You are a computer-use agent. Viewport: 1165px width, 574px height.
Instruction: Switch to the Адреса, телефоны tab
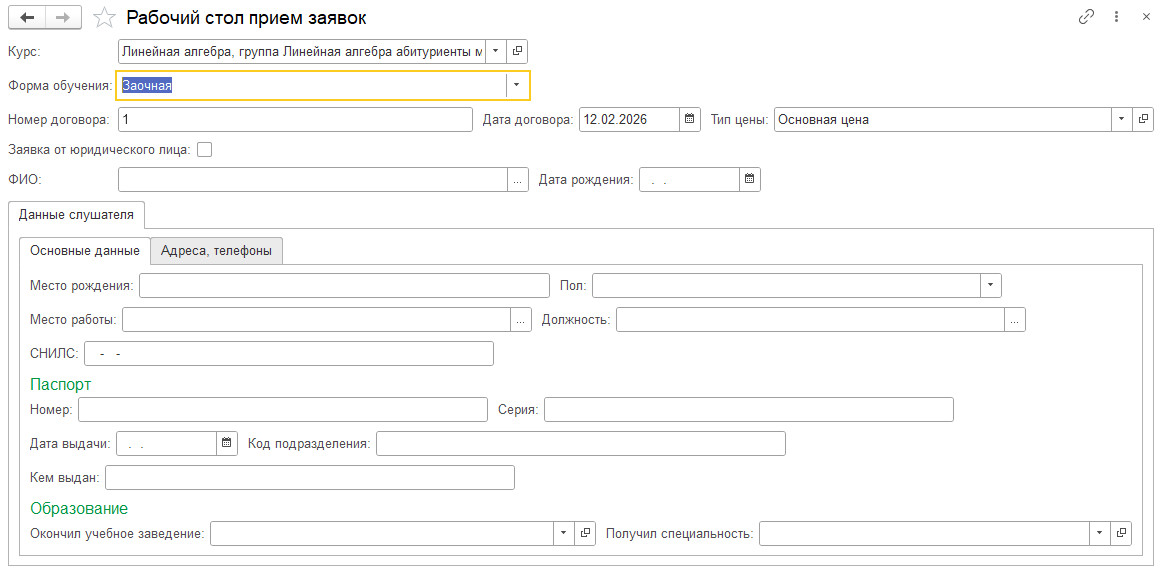pyautogui.click(x=216, y=251)
